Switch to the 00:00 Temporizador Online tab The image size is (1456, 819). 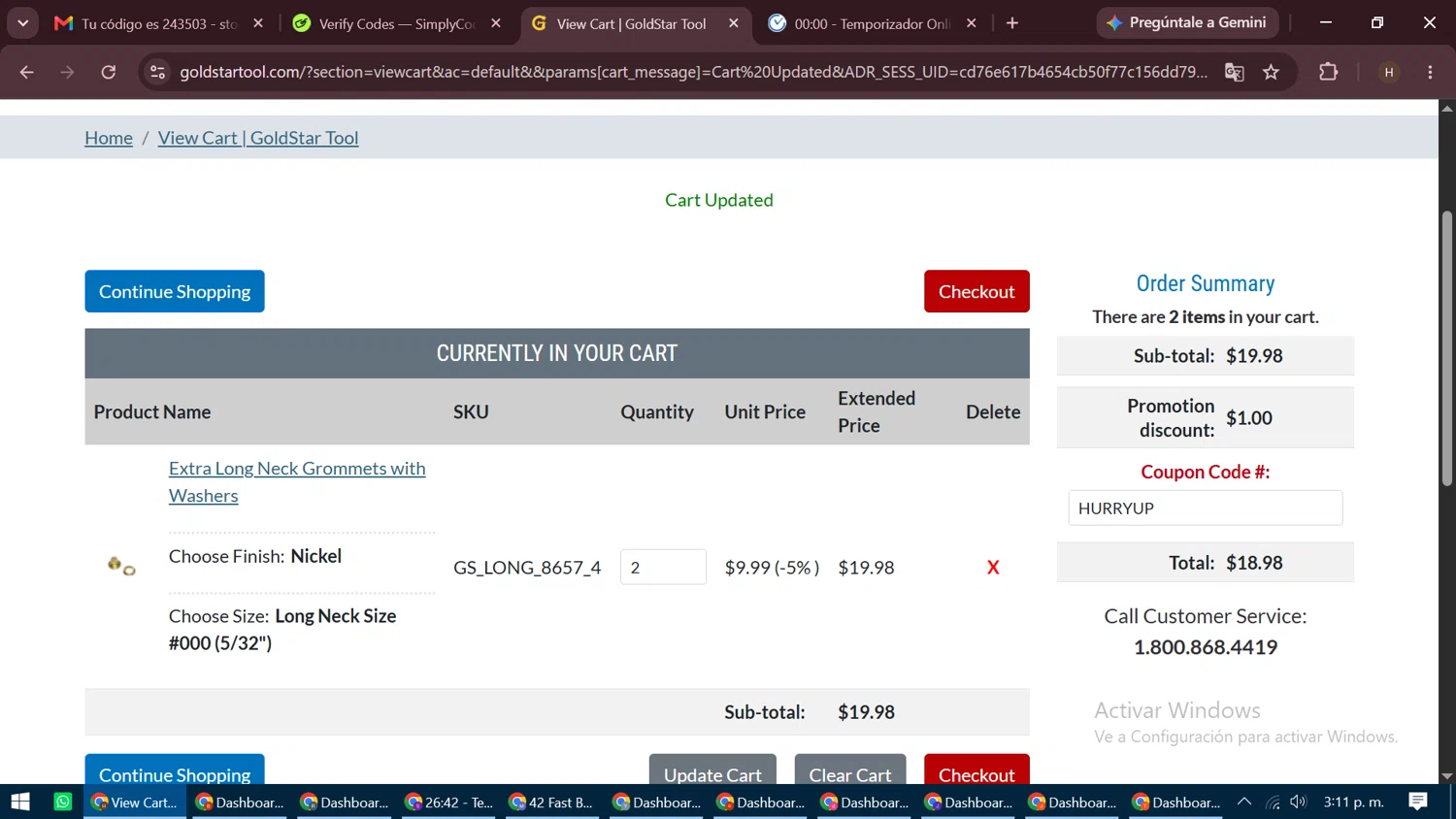click(x=873, y=23)
